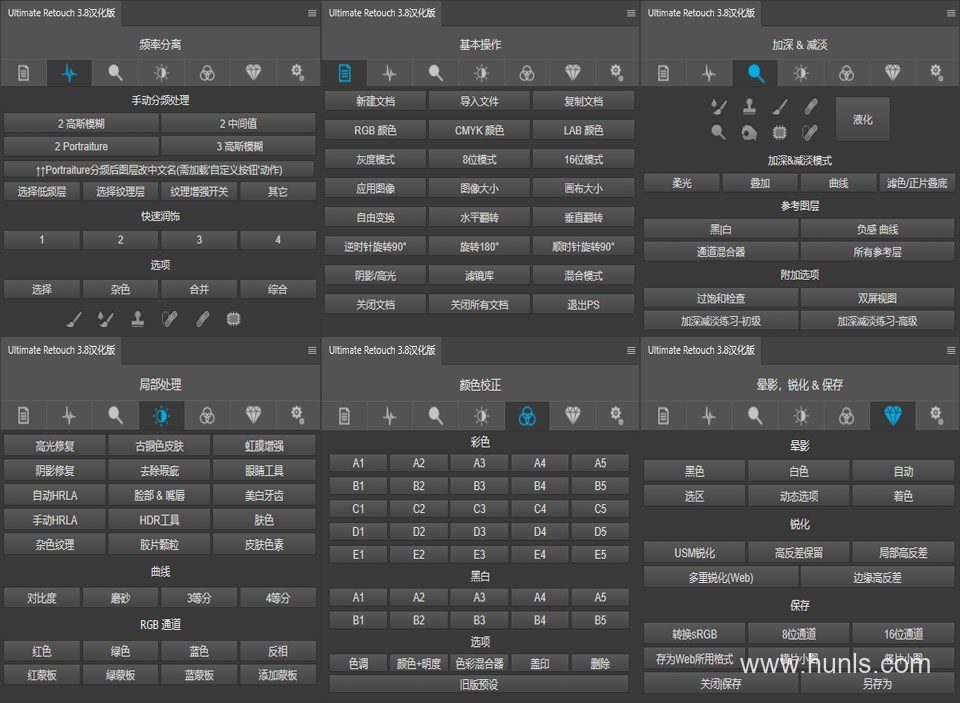
Task: Click the document icon in 加深 & 减淡 panel
Action: click(663, 73)
